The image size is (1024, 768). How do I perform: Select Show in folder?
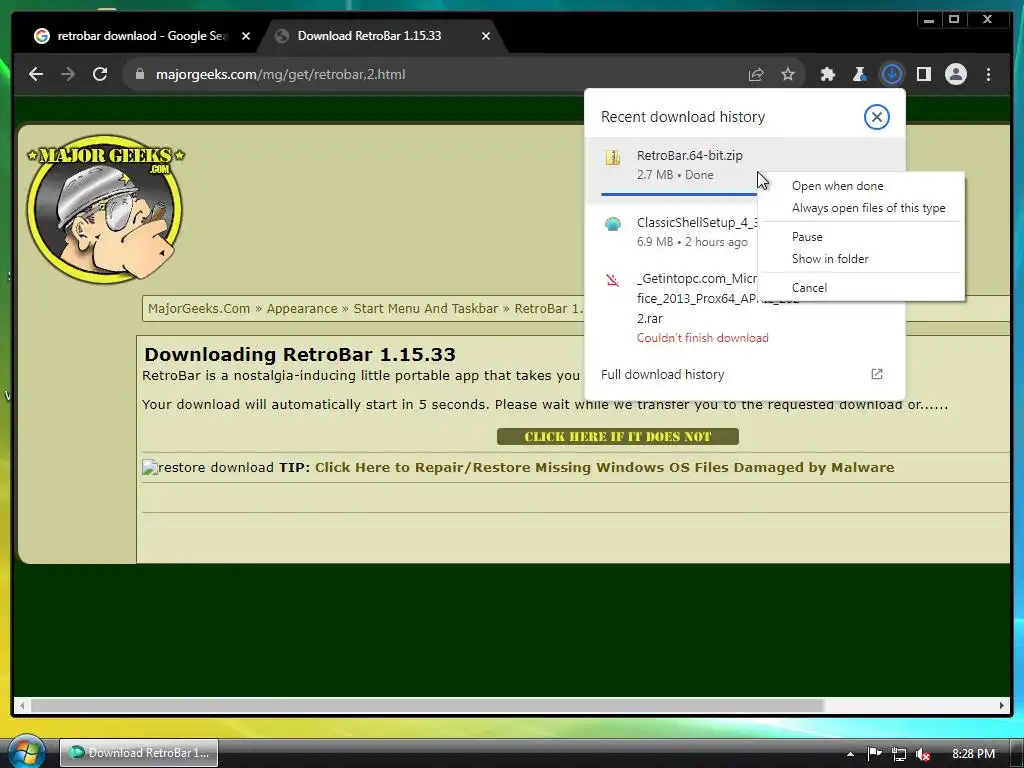point(830,259)
